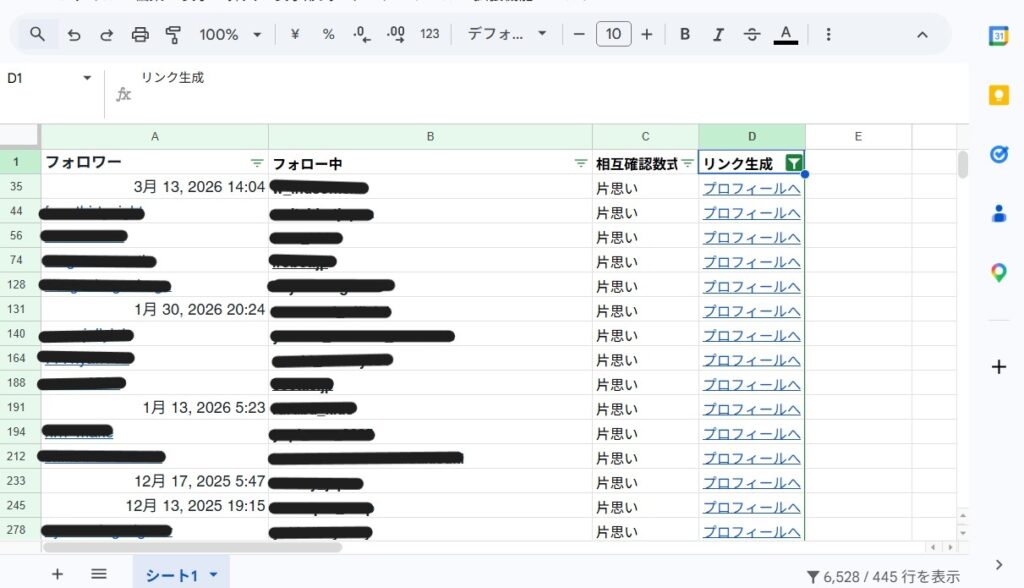
Task: Select the paint format roller icon
Action: 173,34
